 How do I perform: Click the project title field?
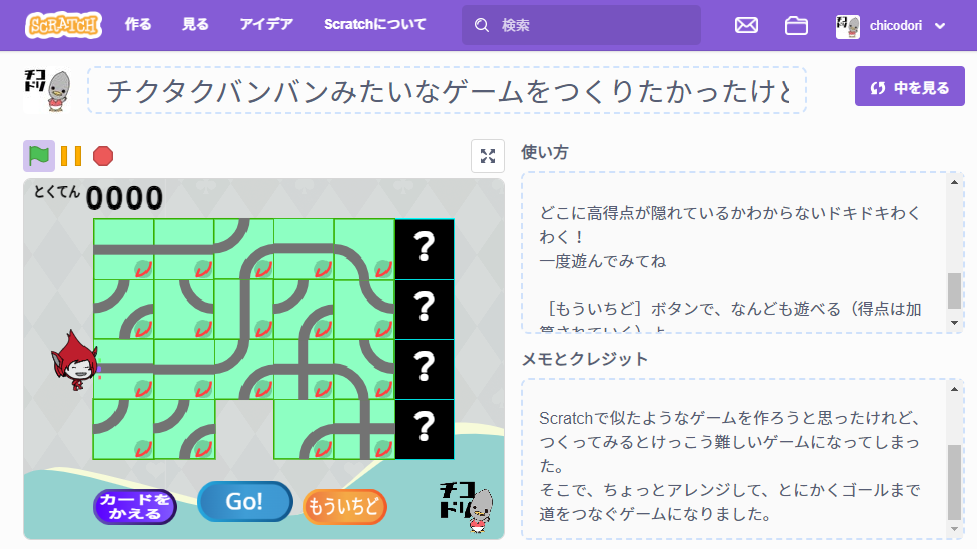447,90
